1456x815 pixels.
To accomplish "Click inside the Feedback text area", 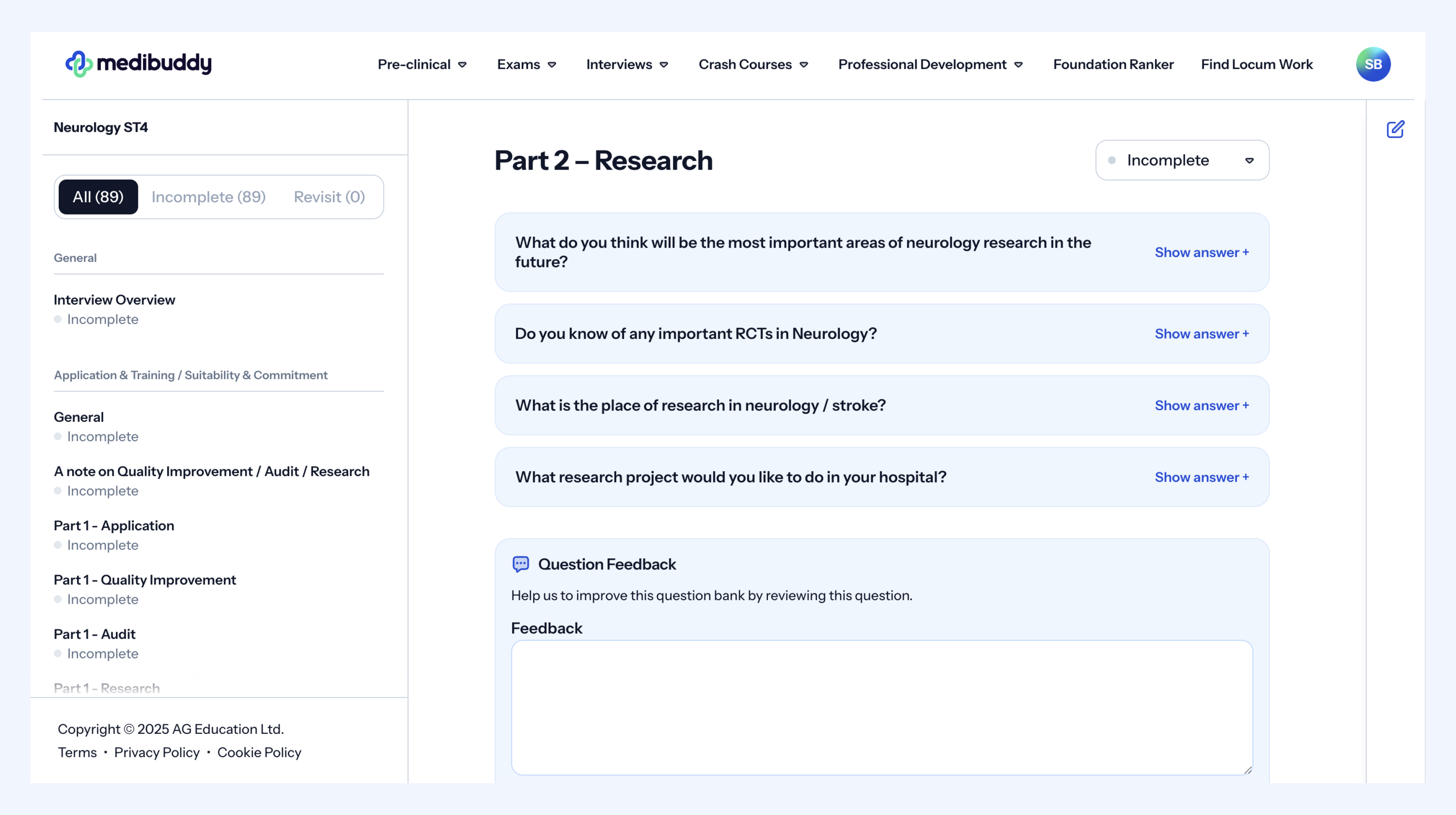I will coord(881,707).
